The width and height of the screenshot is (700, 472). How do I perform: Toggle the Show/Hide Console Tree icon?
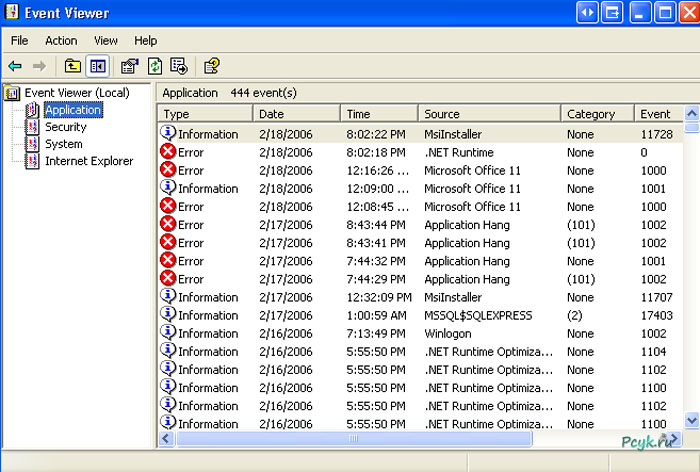(x=97, y=67)
